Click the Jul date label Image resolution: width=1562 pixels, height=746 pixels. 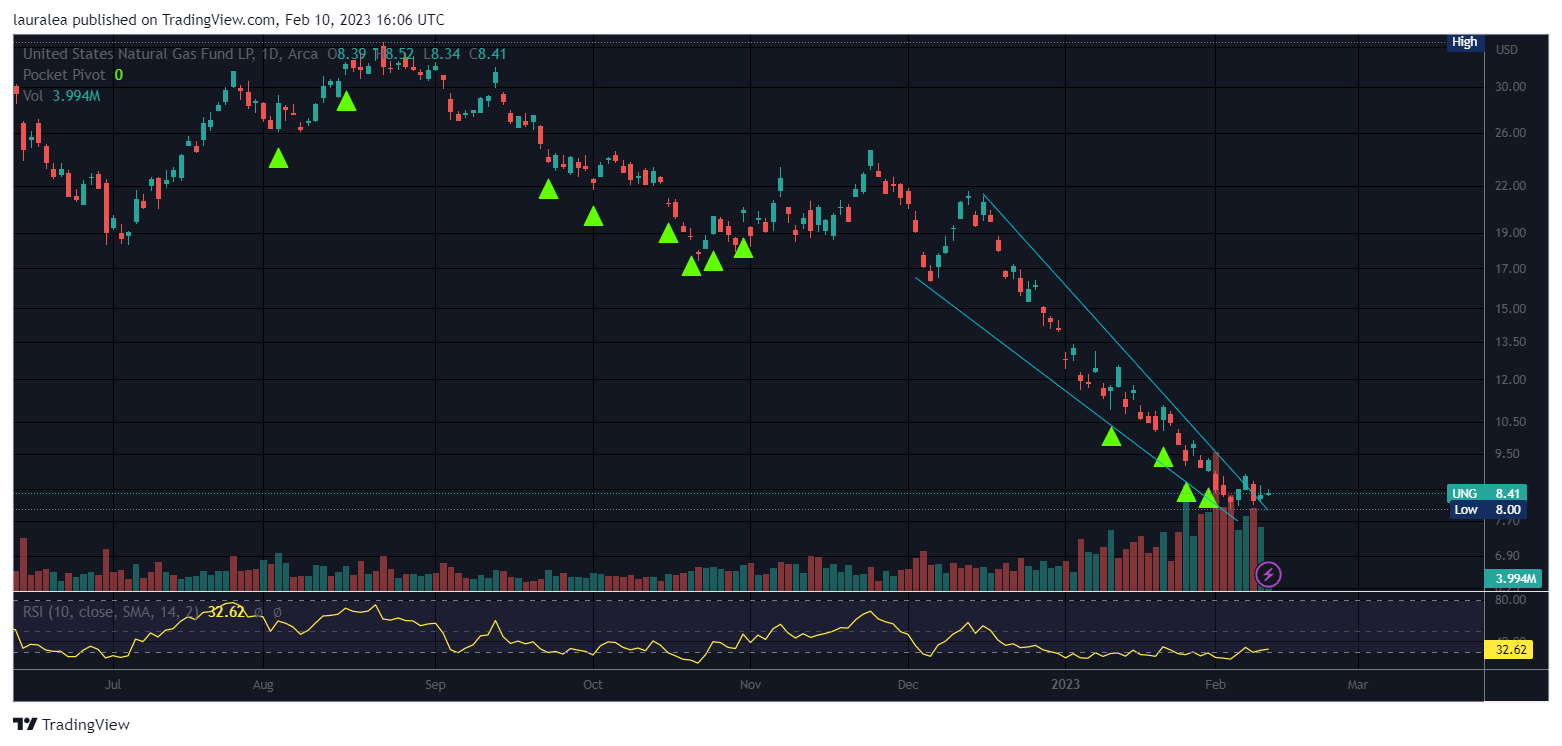pyautogui.click(x=113, y=686)
